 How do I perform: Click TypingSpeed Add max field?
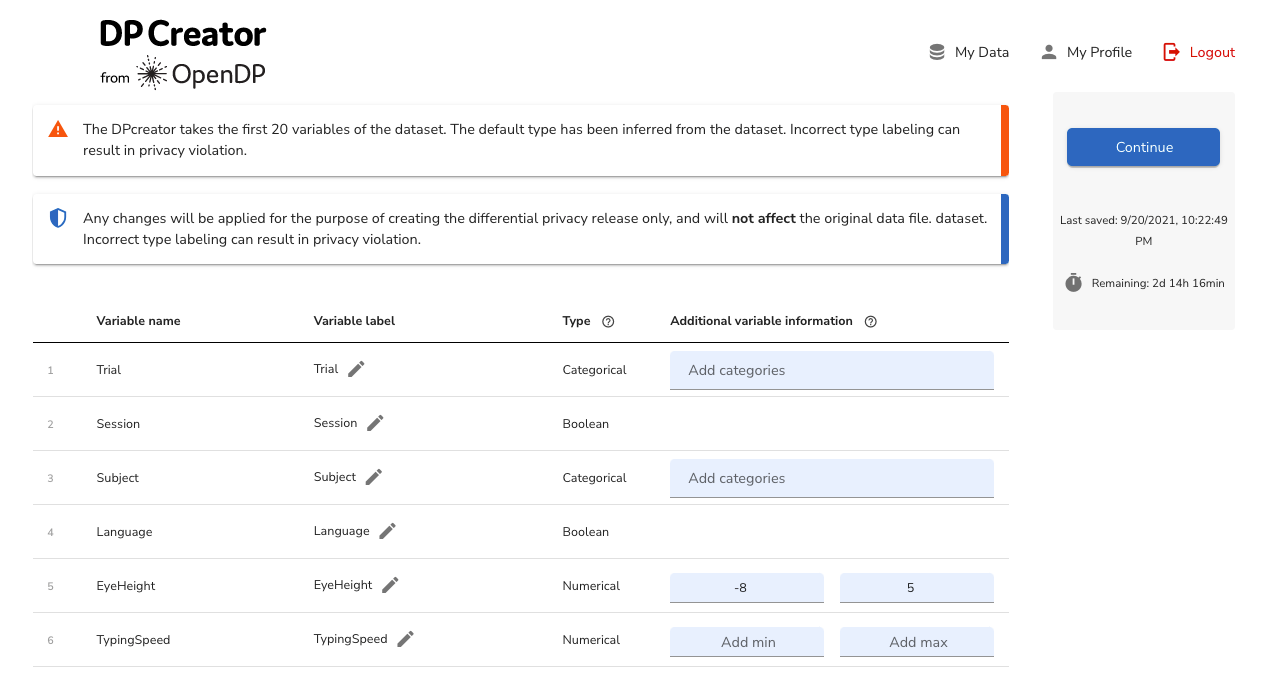(x=916, y=642)
